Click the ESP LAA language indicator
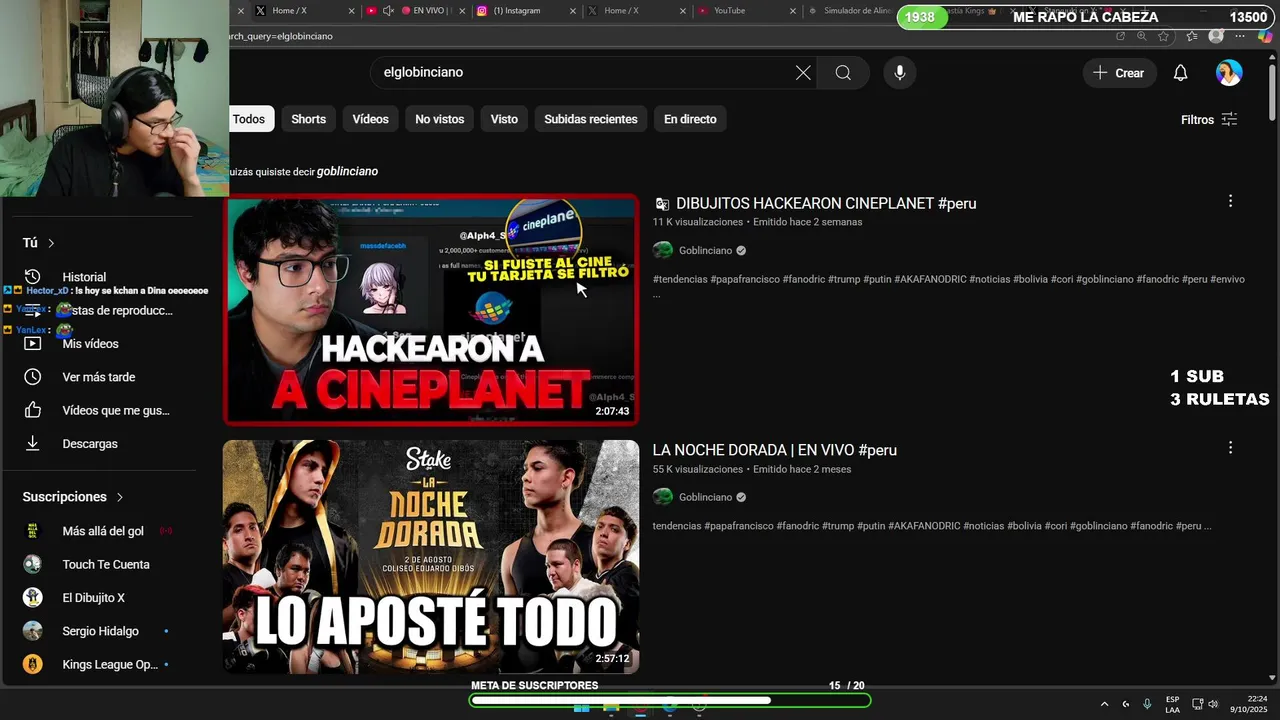Image resolution: width=1280 pixels, height=720 pixels. click(1172, 704)
